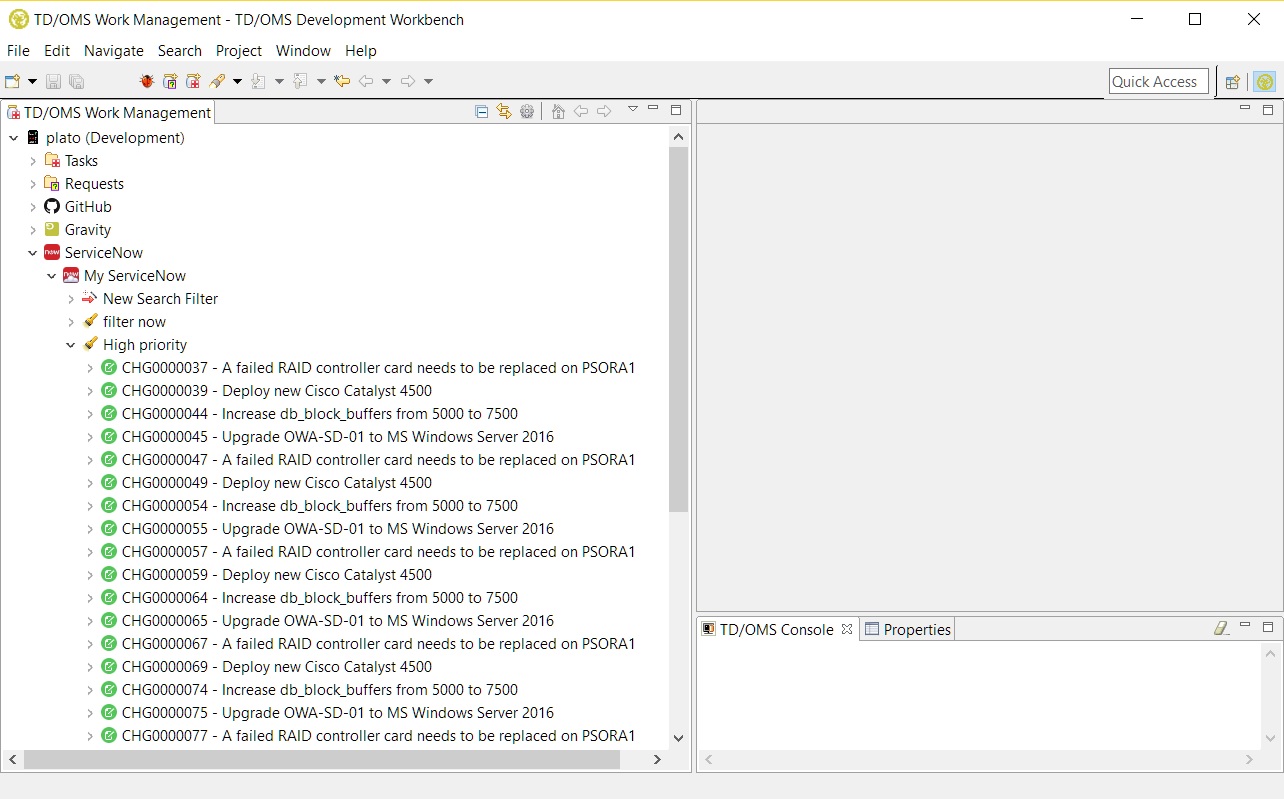Toggle Link with Editor arrows icon

(504, 111)
